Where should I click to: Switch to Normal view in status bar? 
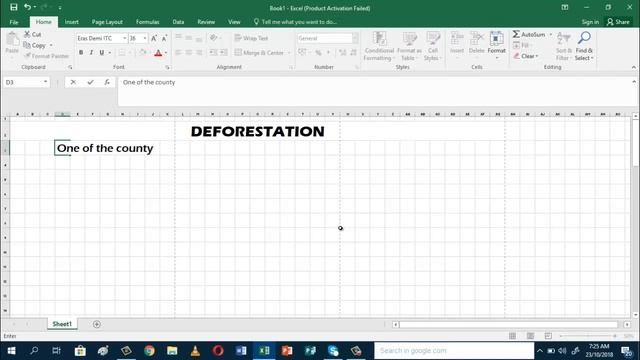coord(512,336)
